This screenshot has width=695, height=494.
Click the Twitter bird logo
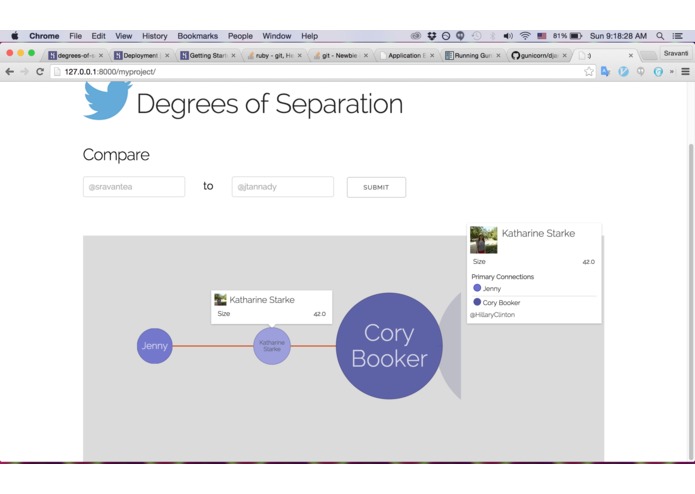pyautogui.click(x=107, y=100)
